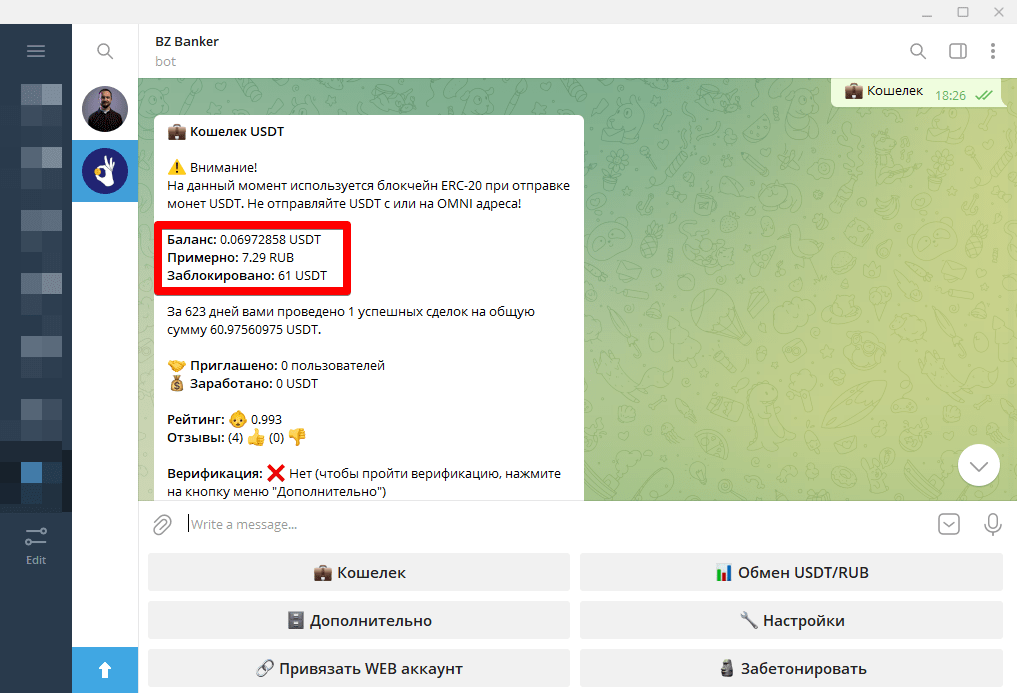Screen dimensions: 1017x693
Task: Attach a file with the paperclip icon
Action: point(162,524)
